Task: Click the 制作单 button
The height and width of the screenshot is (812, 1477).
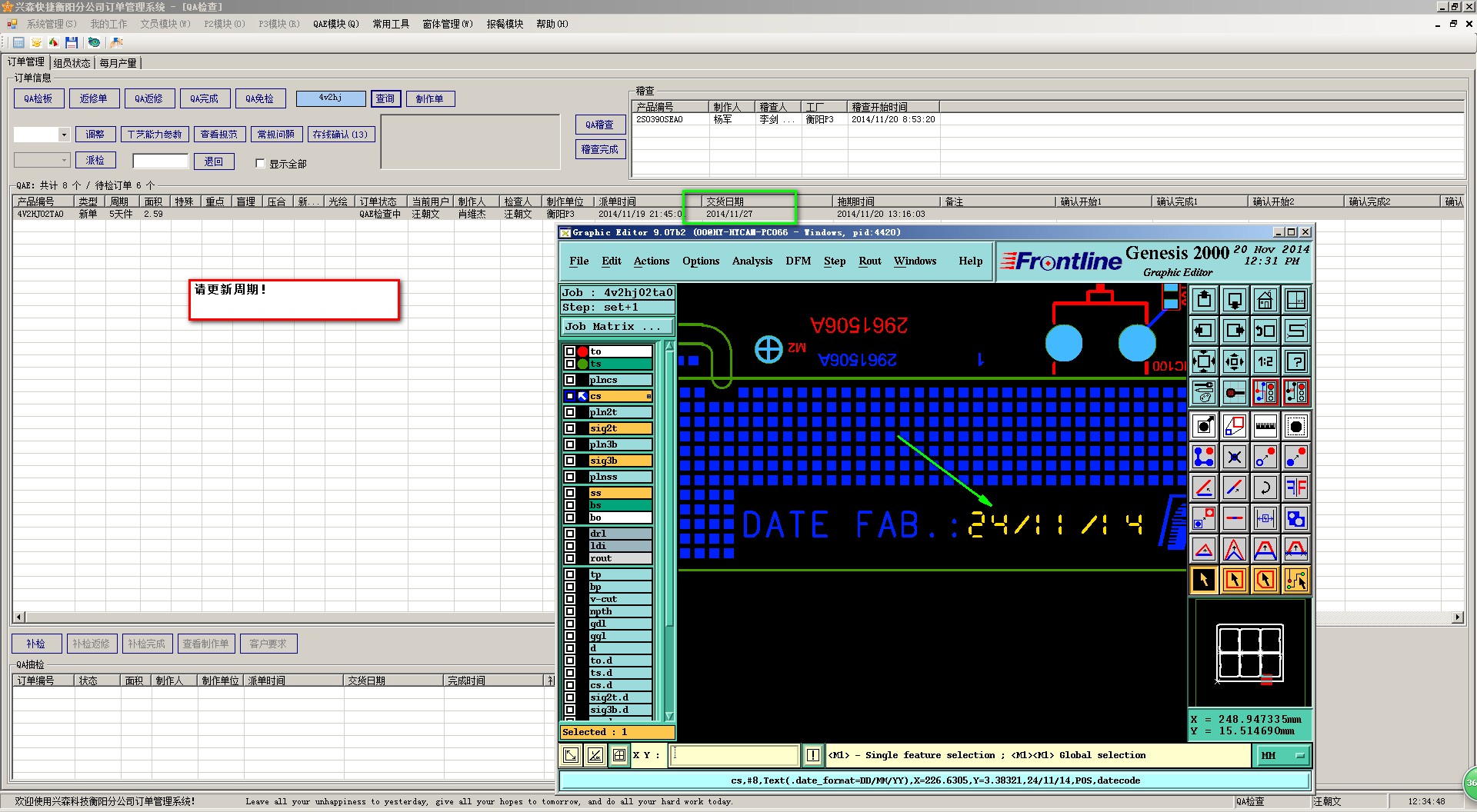Action: [x=430, y=98]
